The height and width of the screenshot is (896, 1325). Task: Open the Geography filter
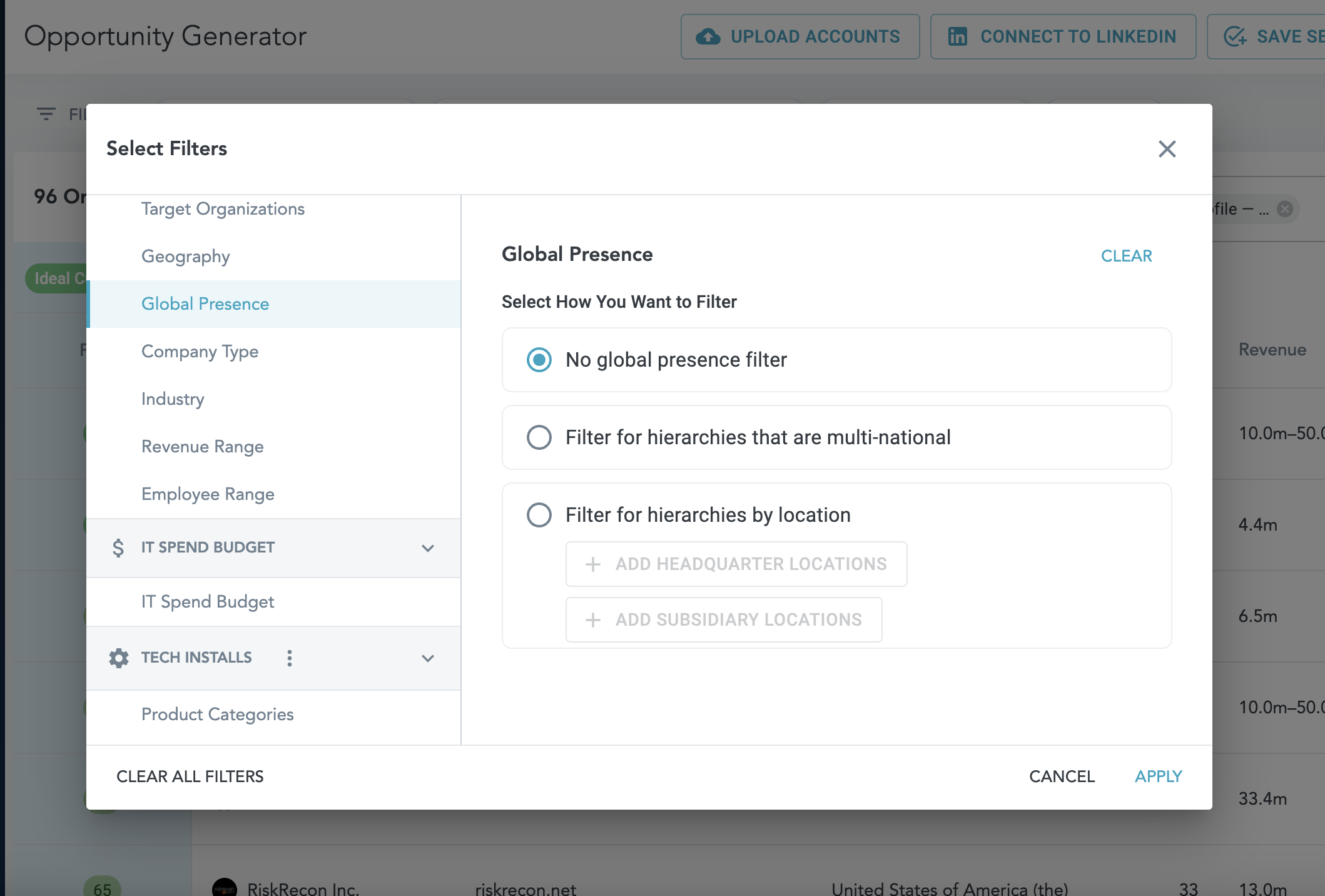[185, 257]
